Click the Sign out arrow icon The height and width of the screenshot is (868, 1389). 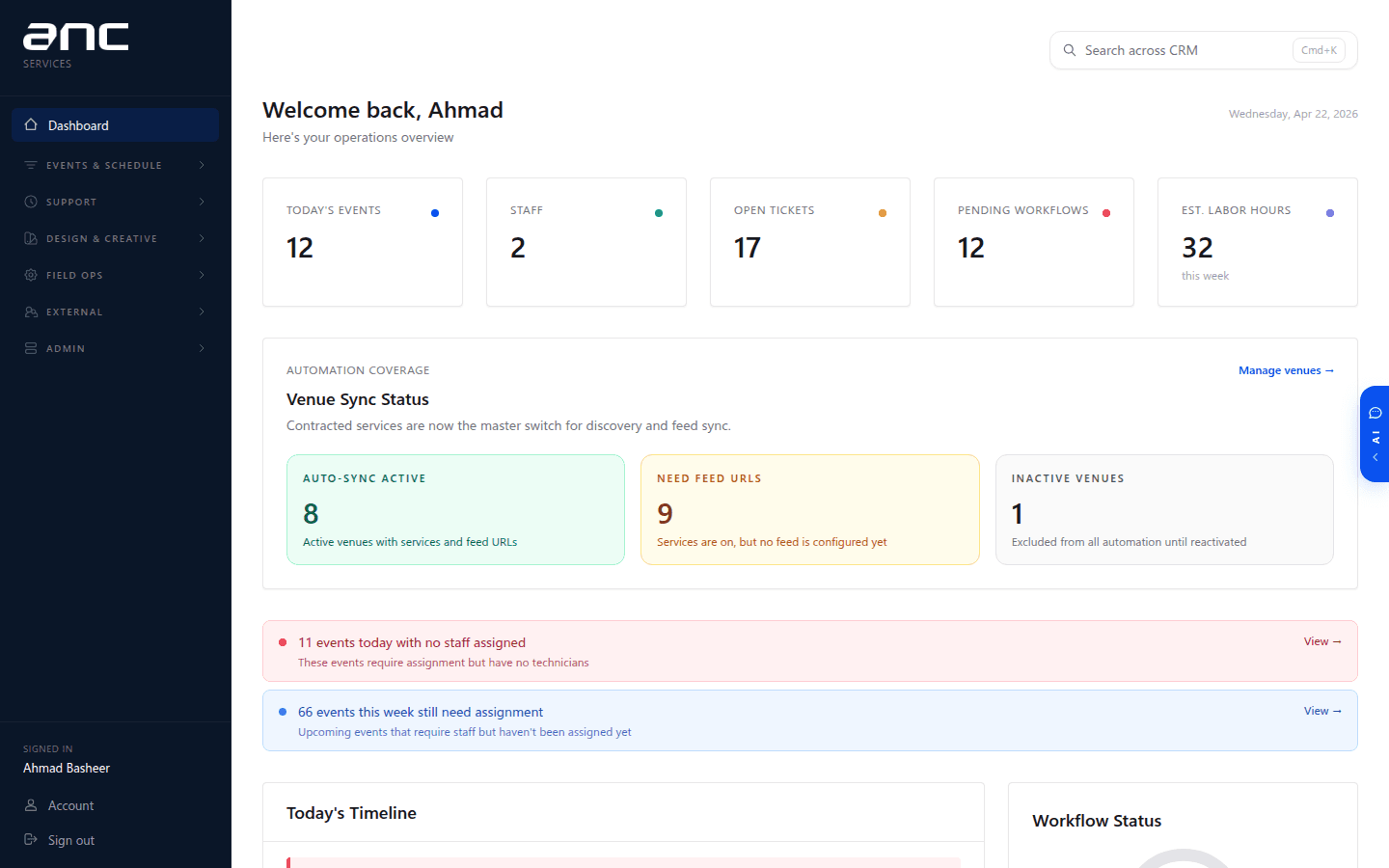(31, 840)
